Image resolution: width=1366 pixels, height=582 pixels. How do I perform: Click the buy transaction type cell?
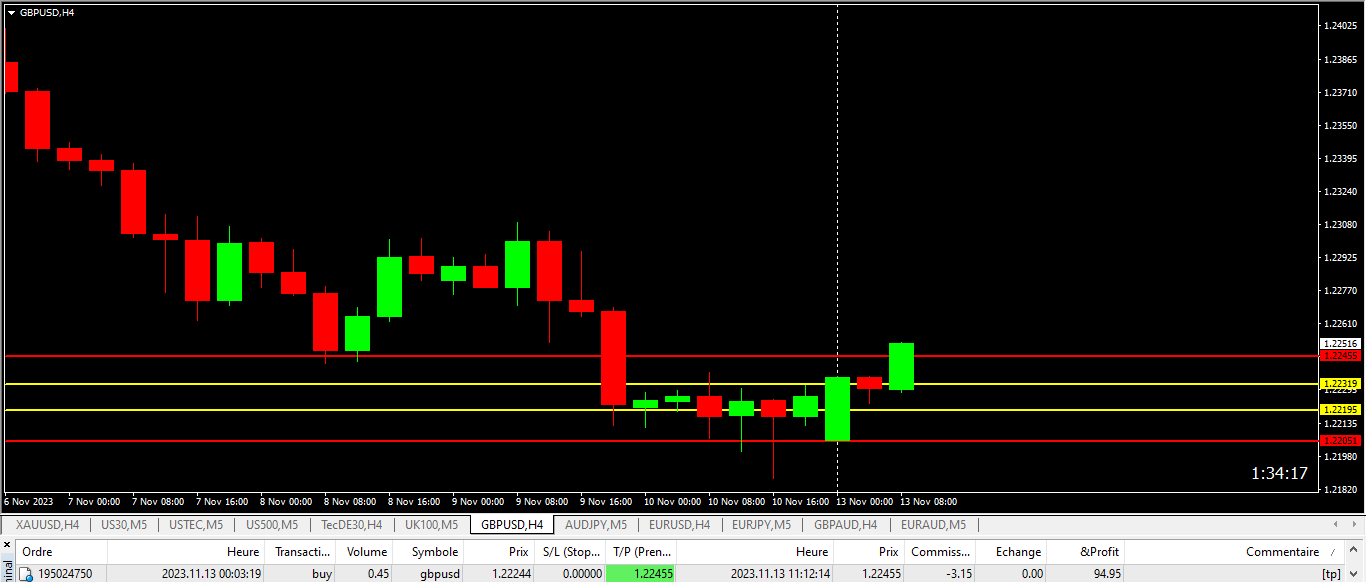(x=322, y=574)
